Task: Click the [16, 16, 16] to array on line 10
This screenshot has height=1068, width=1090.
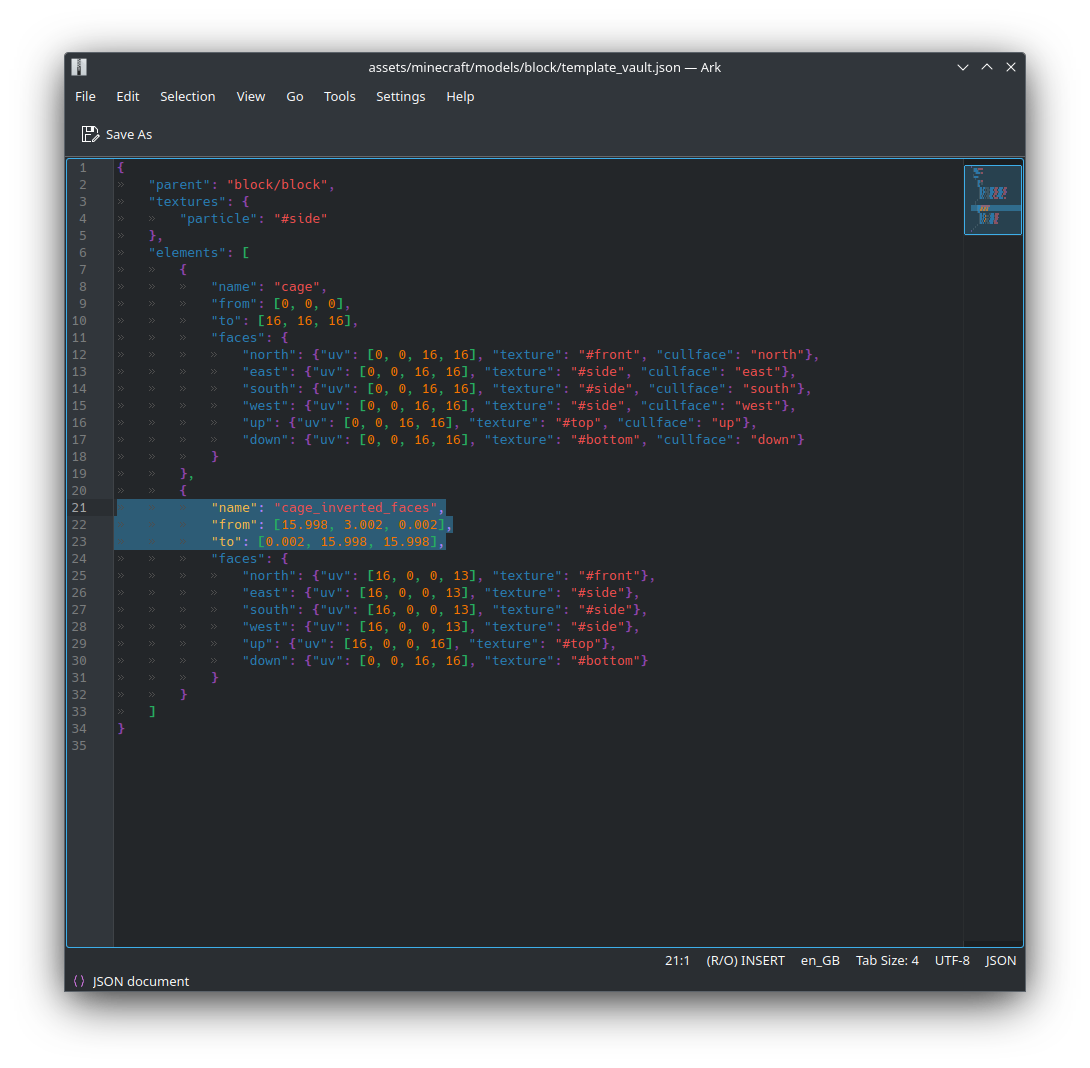Action: click(304, 321)
